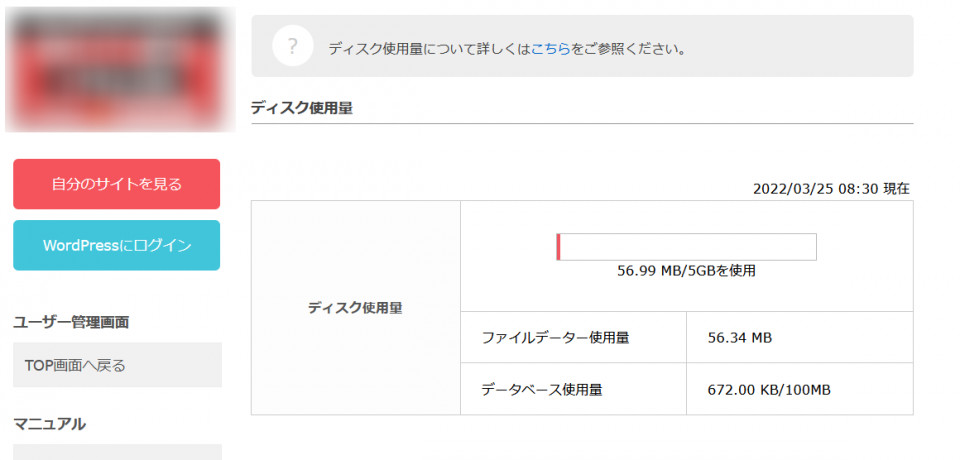
Task: Click the red filled portion of usage bar
Action: (x=558, y=247)
